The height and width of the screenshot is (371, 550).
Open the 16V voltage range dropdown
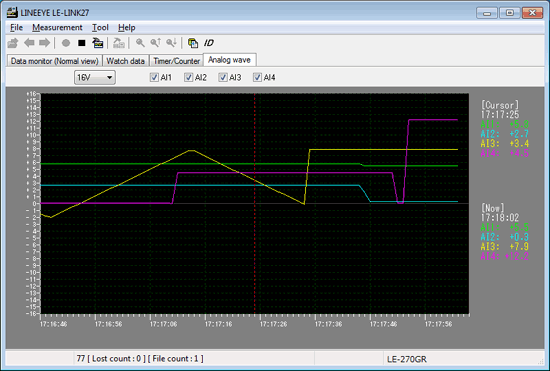click(95, 77)
